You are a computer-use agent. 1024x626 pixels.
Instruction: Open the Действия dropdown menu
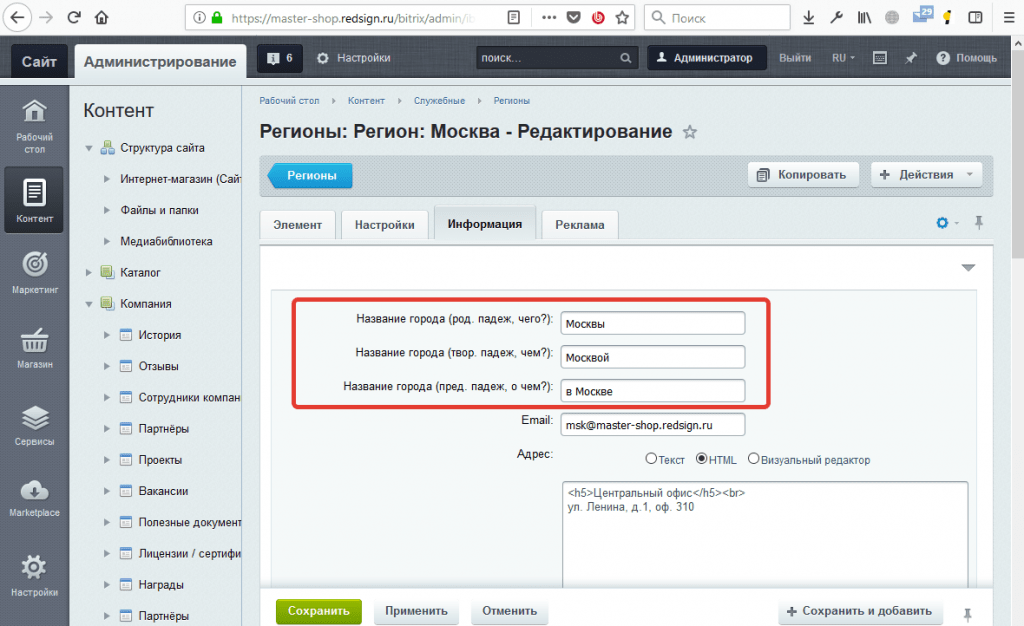(x=926, y=175)
